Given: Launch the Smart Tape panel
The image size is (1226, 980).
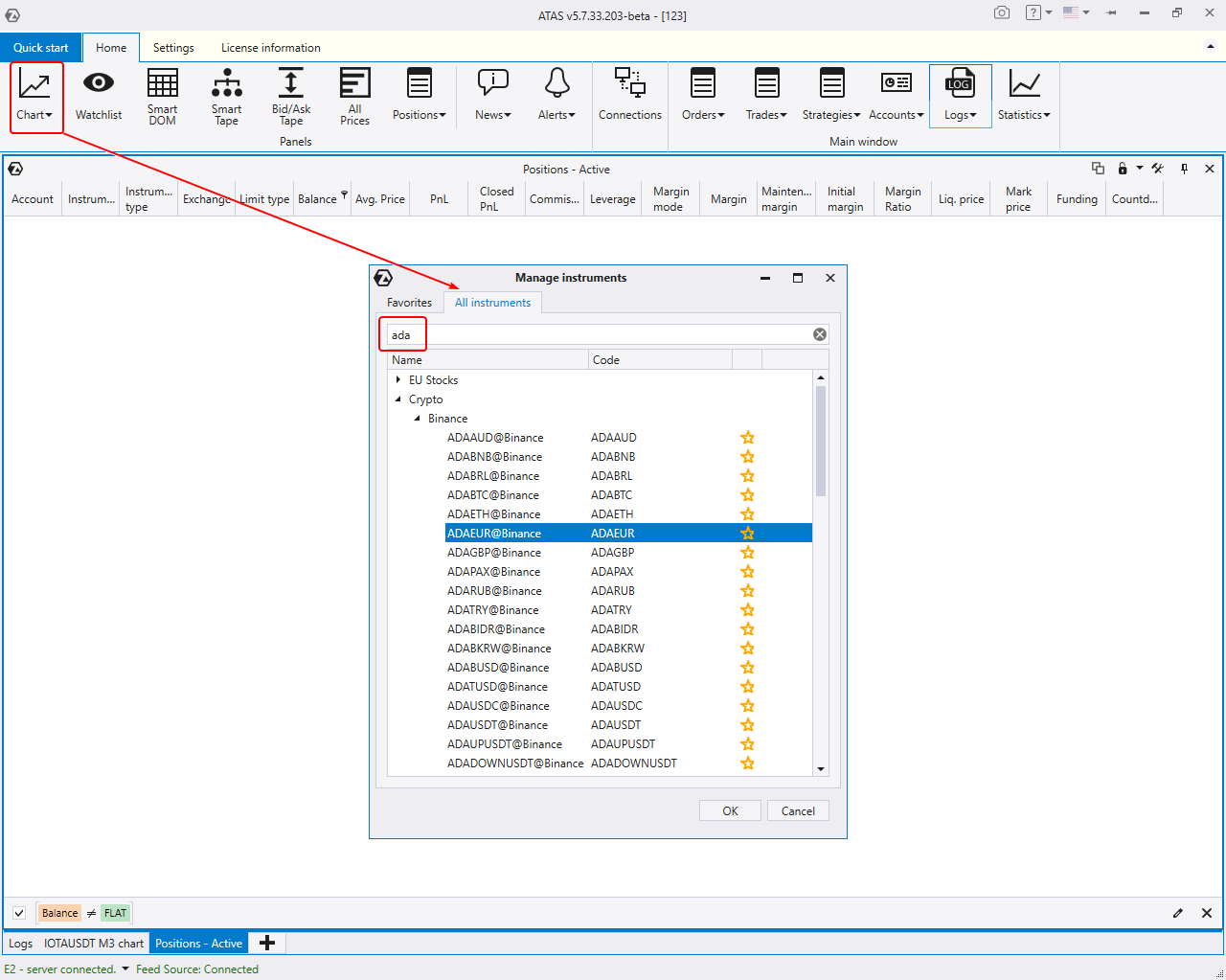Looking at the screenshot, I should point(226,96).
